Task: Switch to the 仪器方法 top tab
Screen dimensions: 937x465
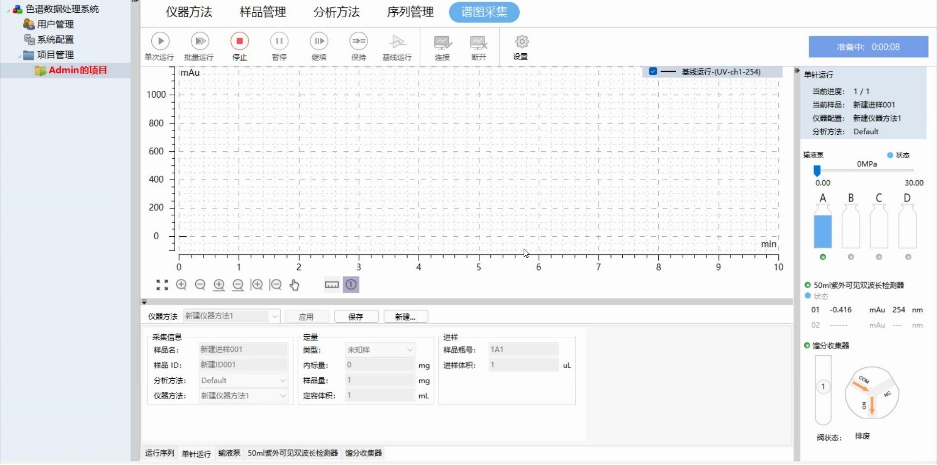Action: pos(189,12)
